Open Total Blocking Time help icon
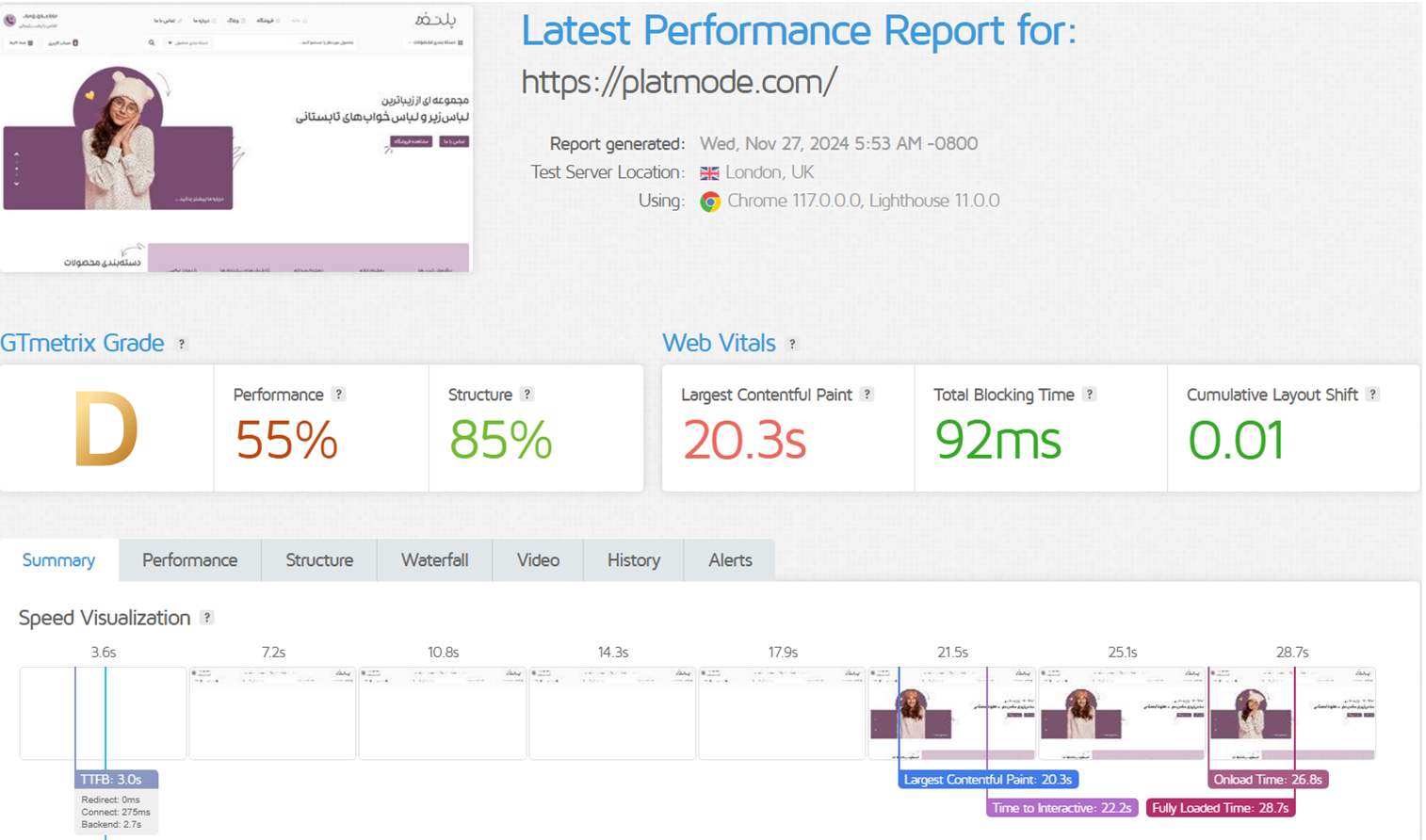The width and height of the screenshot is (1426, 840). pyautogui.click(x=1090, y=395)
